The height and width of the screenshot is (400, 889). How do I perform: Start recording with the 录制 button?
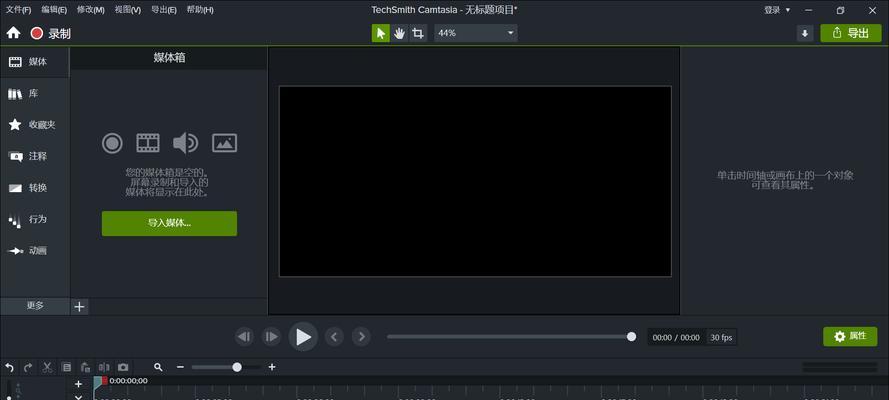click(x=51, y=33)
